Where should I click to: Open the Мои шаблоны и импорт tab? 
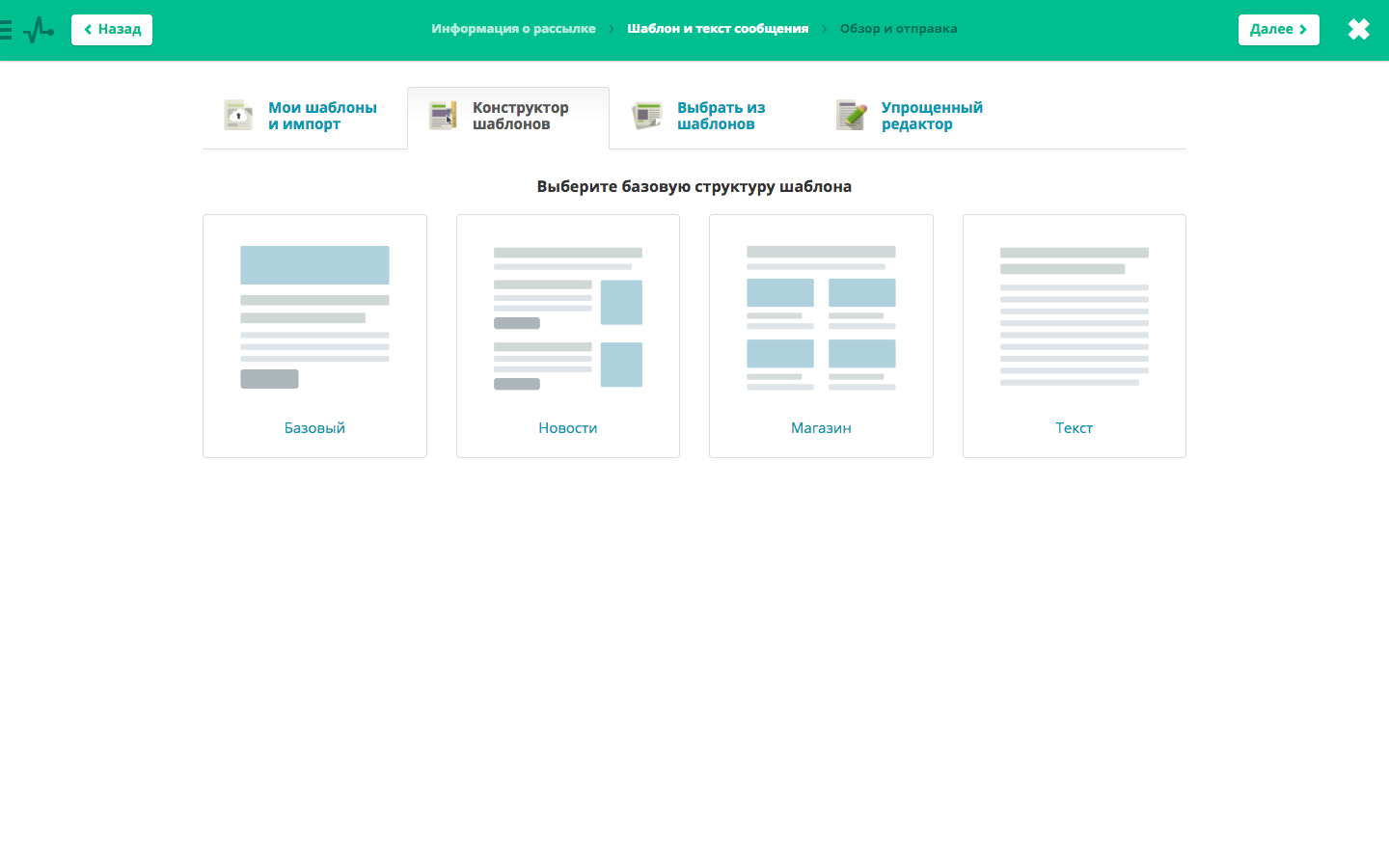322,116
